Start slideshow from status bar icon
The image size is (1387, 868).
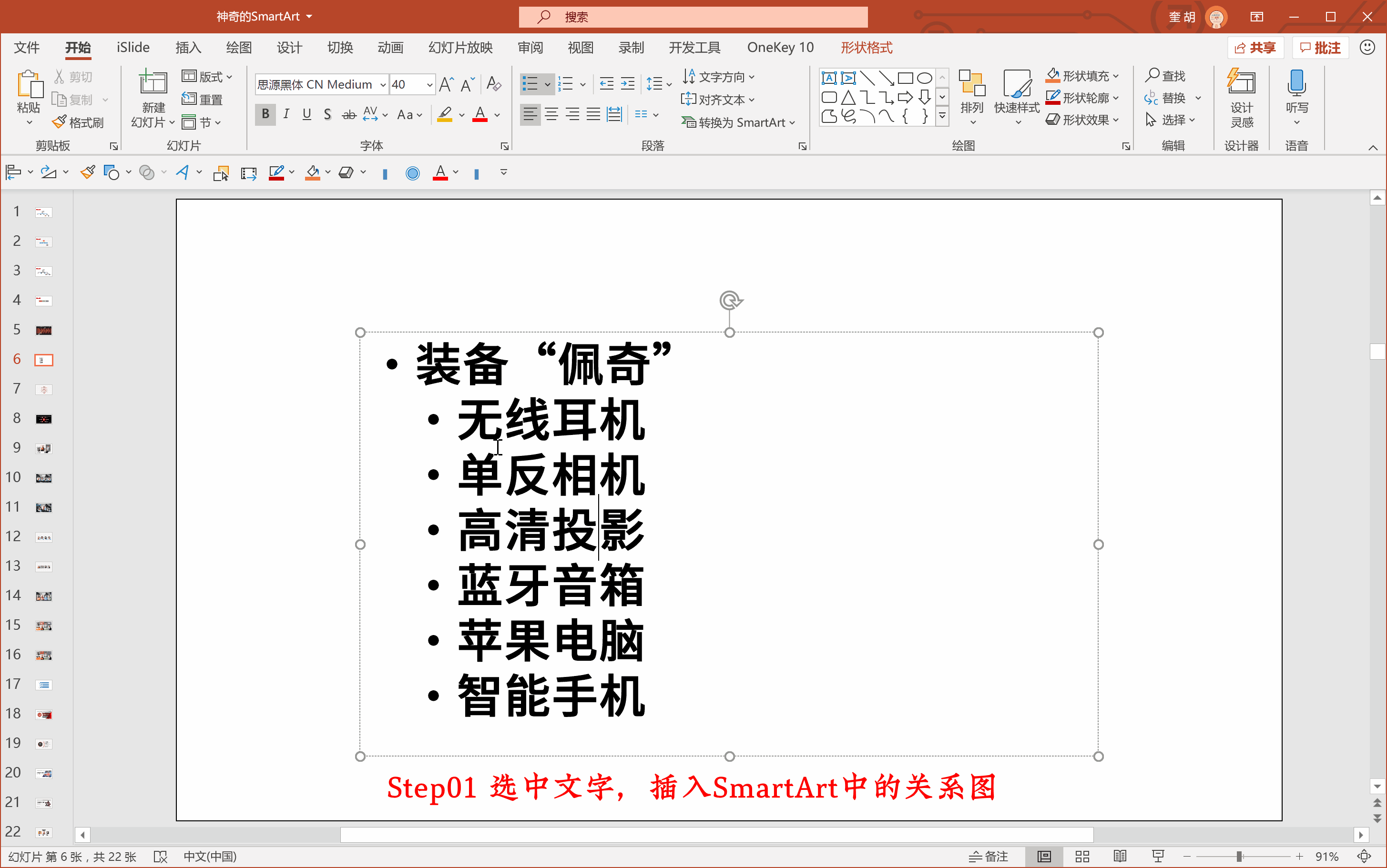1157,857
